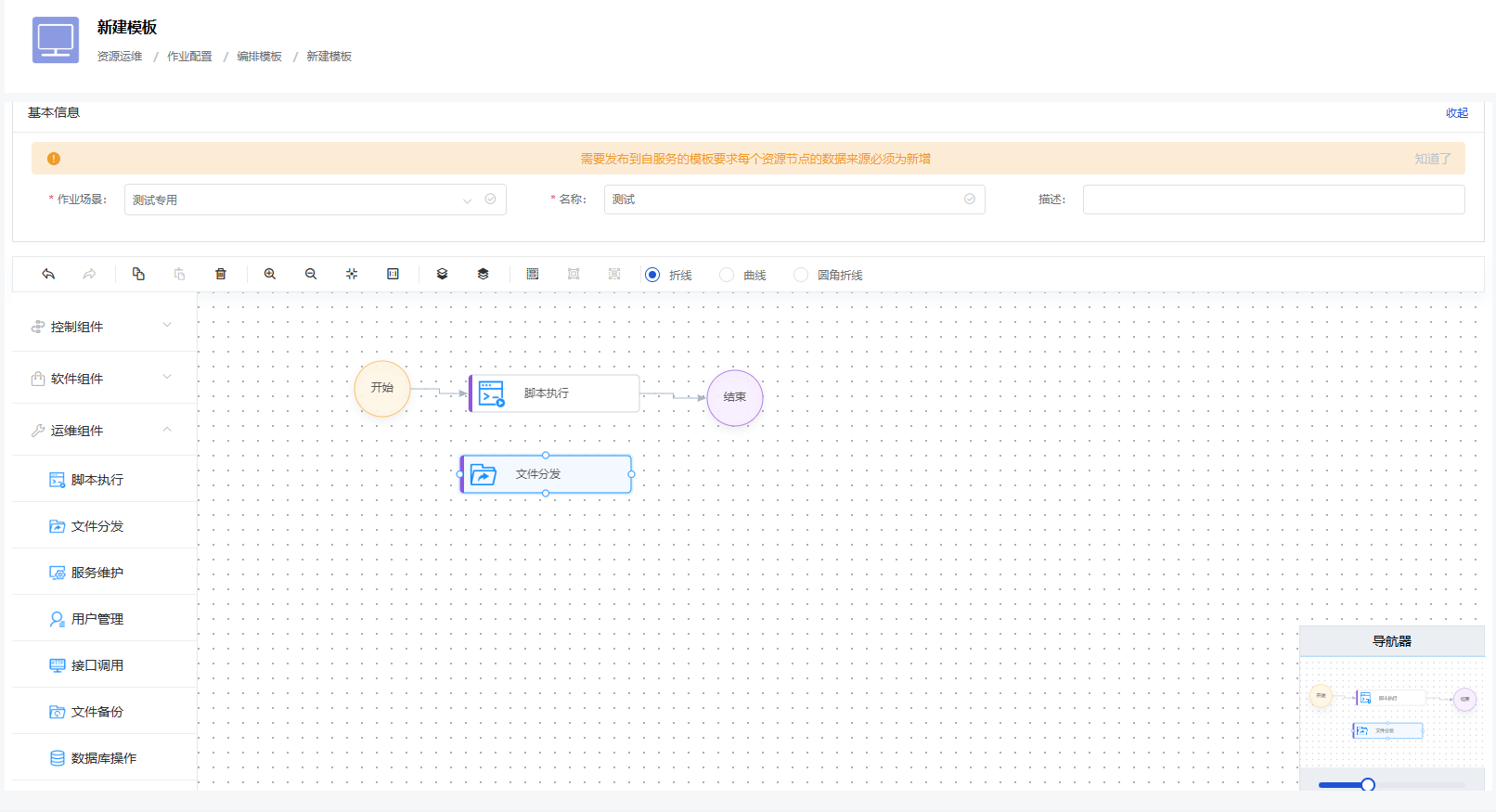Click the 描述 input field
Viewport: 1496px width, 812px height.
1274,200
